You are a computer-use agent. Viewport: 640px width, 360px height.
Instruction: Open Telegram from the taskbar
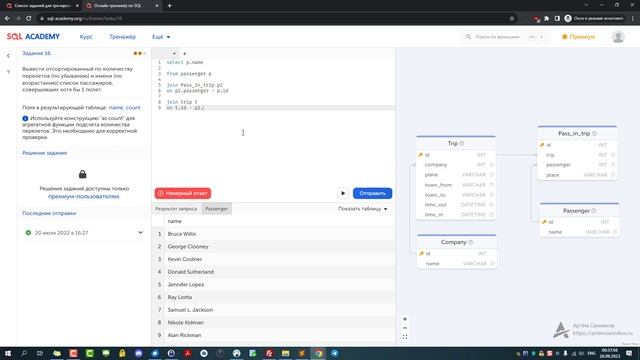pos(334,353)
